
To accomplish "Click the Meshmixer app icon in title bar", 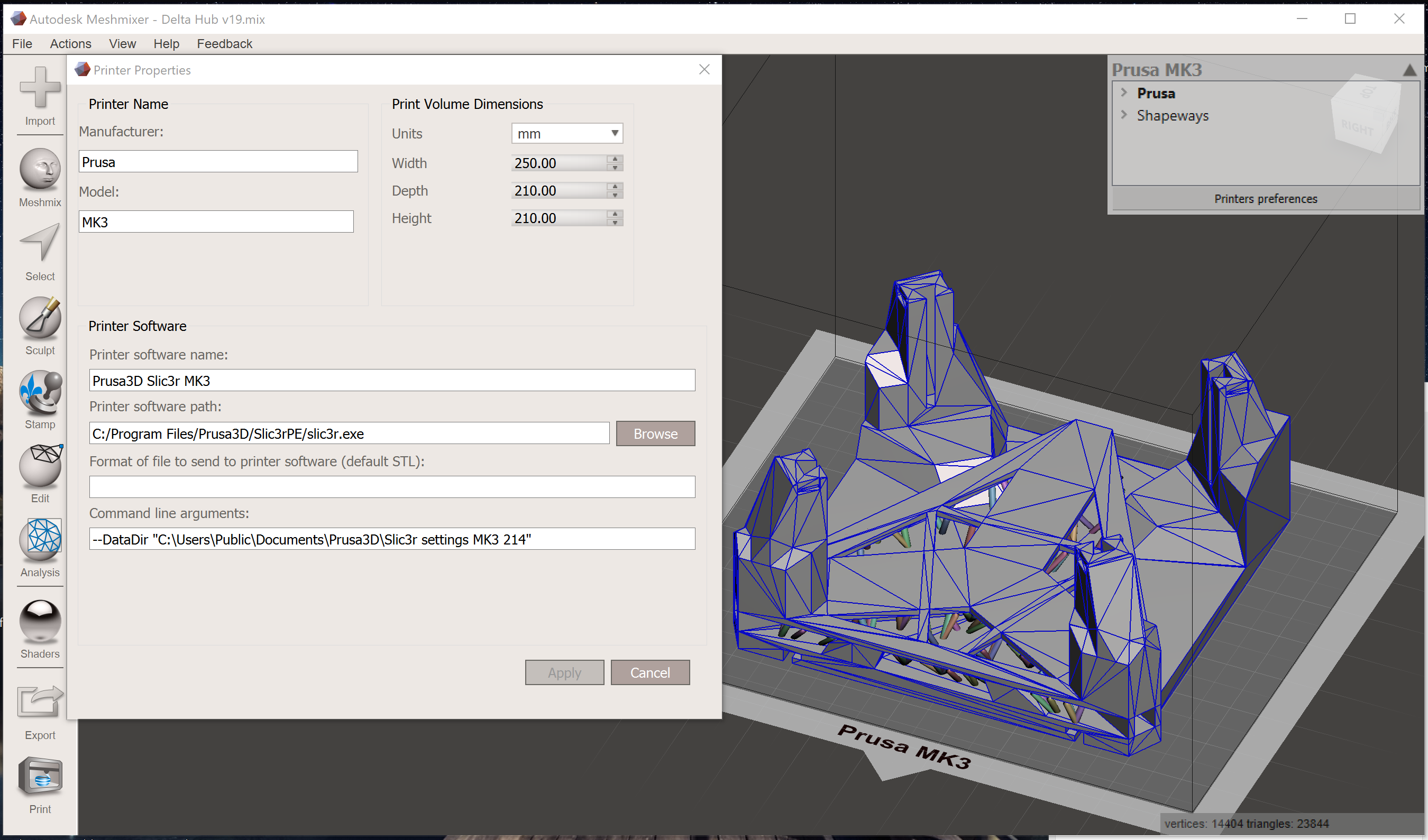I will click(18, 19).
